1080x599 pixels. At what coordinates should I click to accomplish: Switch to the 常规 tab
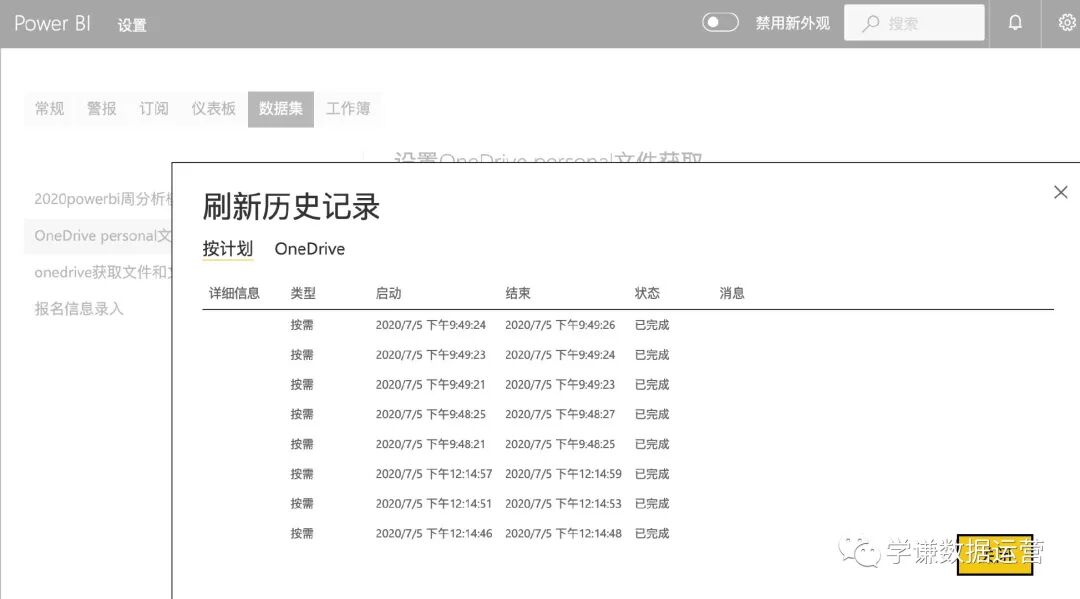pos(50,109)
